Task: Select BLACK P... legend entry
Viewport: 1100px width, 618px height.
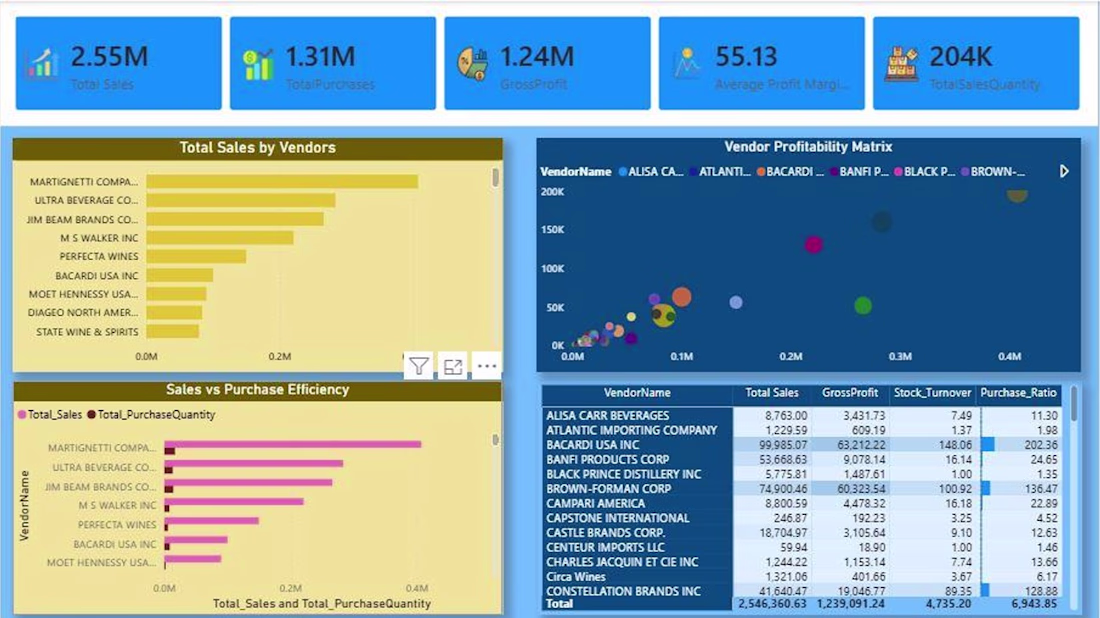Action: point(926,171)
